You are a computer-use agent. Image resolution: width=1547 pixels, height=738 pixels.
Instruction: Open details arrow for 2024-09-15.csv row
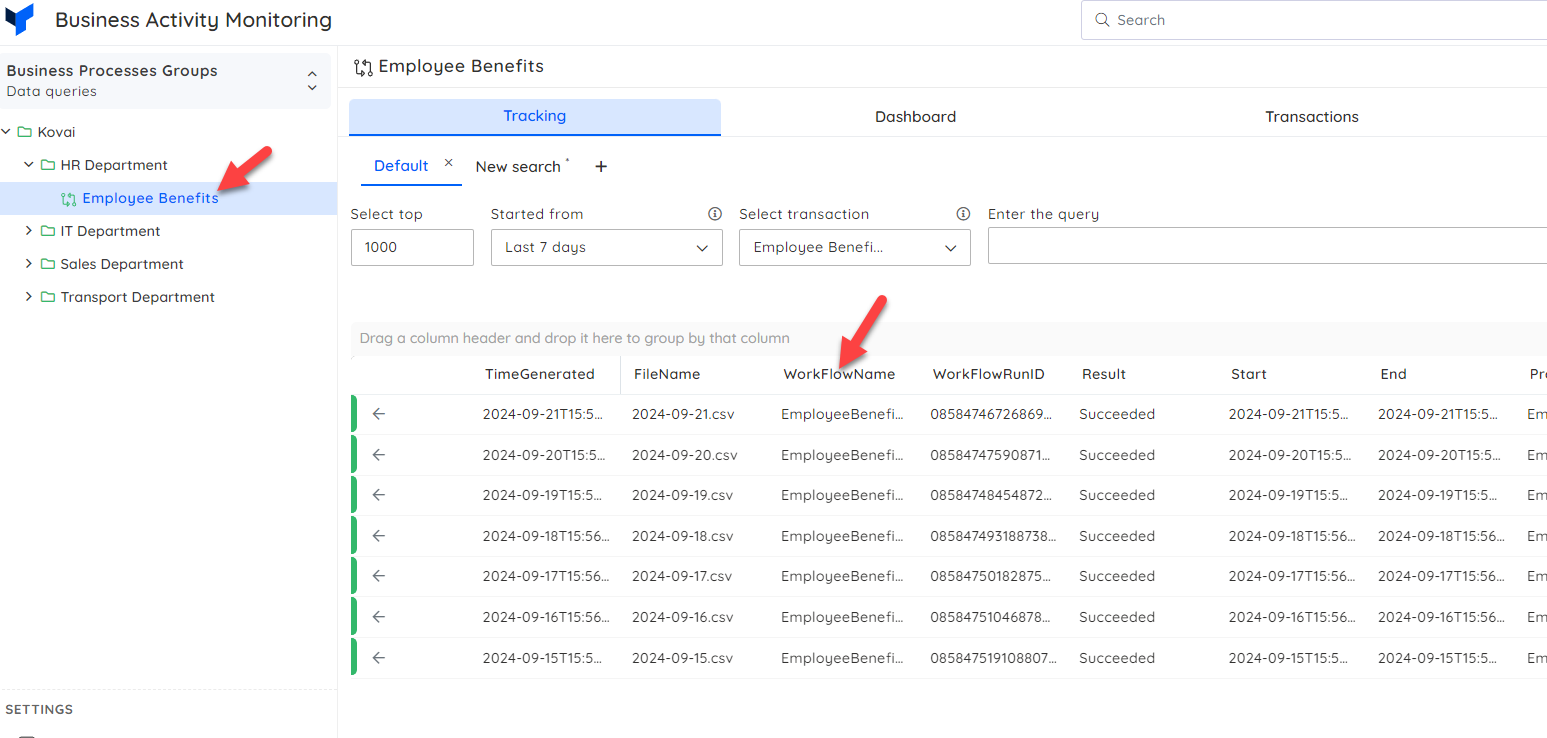tap(379, 658)
